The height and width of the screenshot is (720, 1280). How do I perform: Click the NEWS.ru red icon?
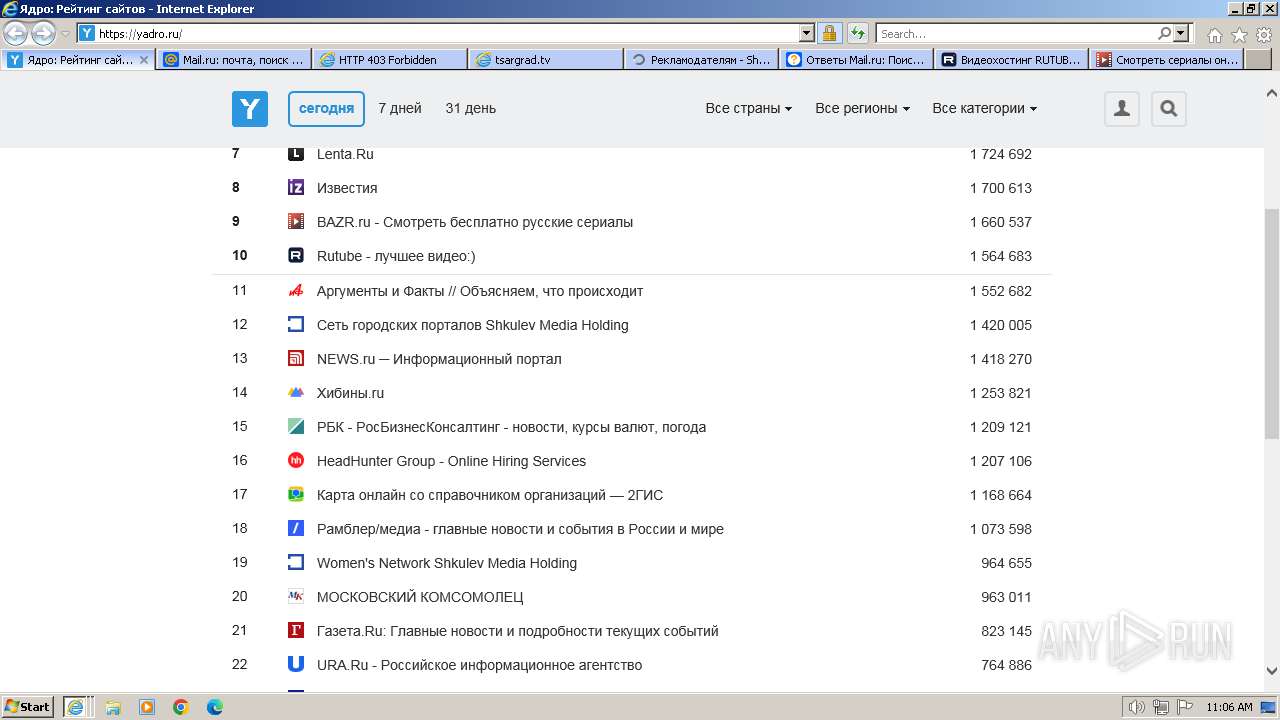point(296,359)
